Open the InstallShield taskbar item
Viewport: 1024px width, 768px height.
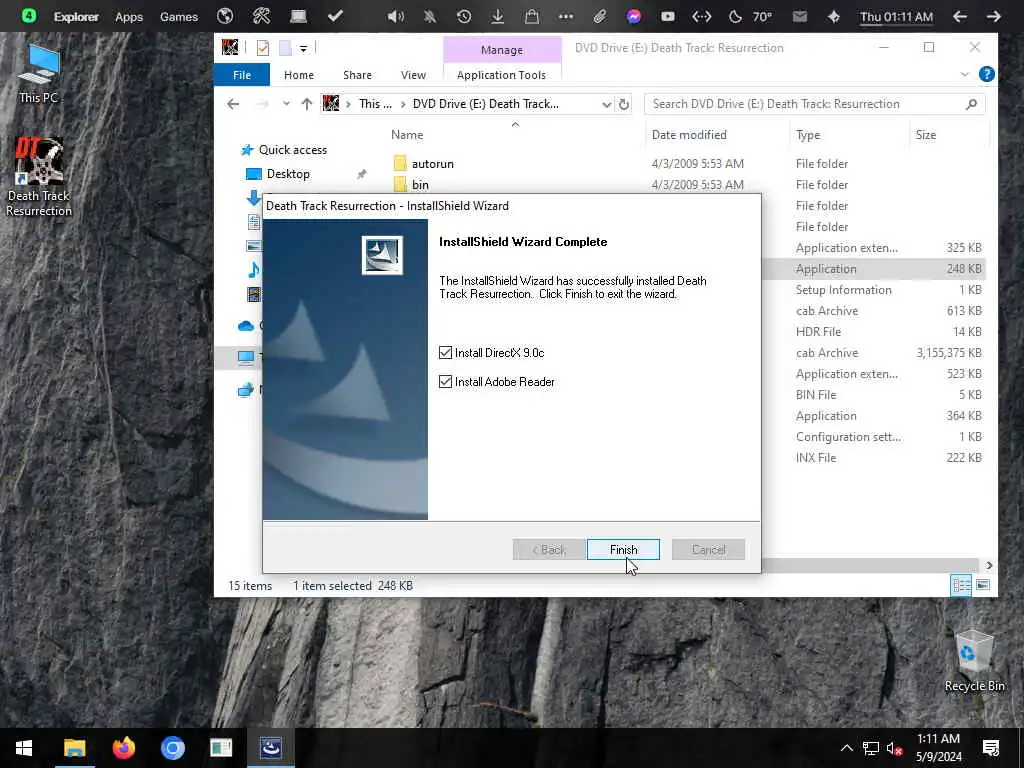[x=270, y=748]
